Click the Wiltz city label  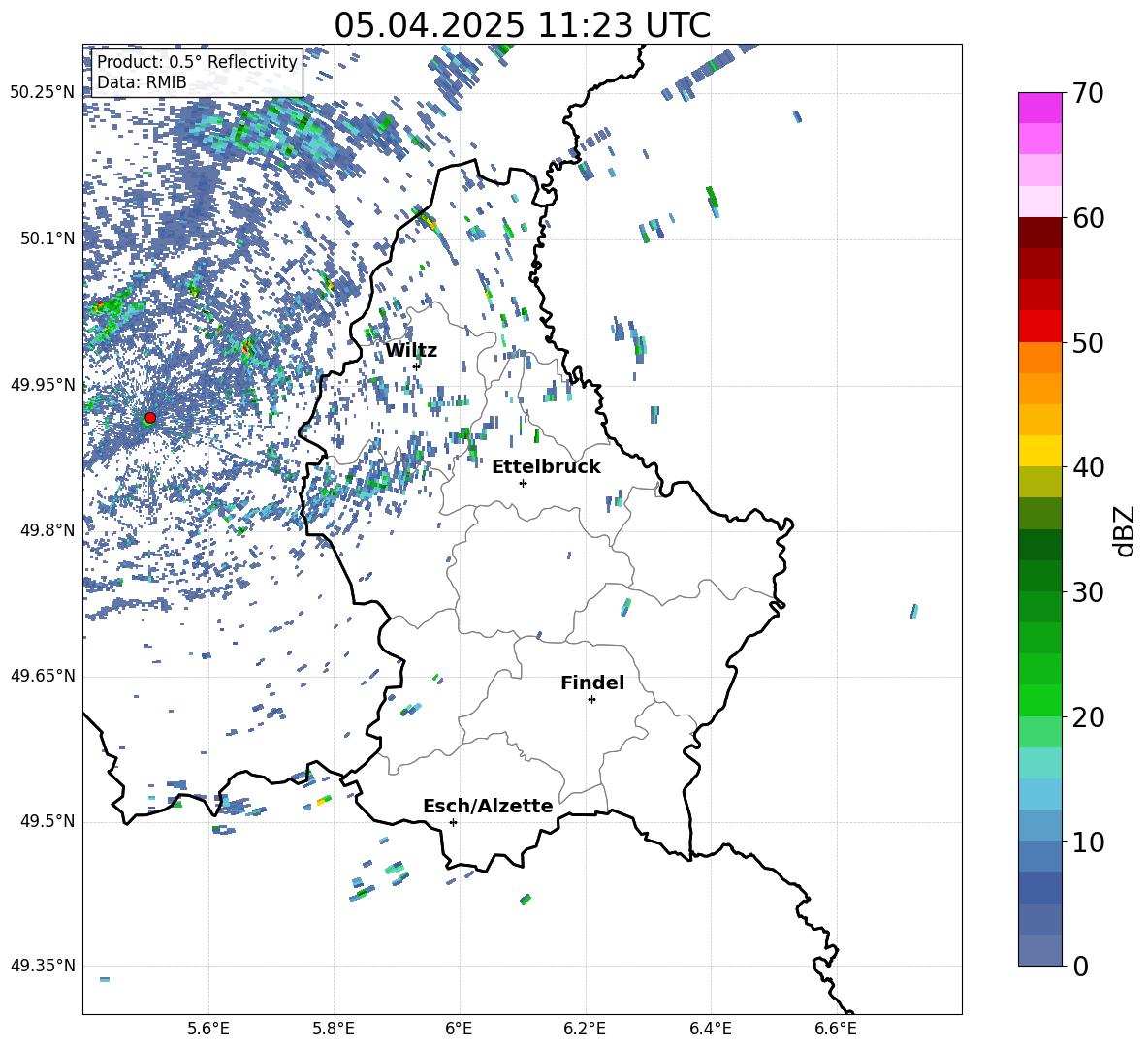coord(411,351)
